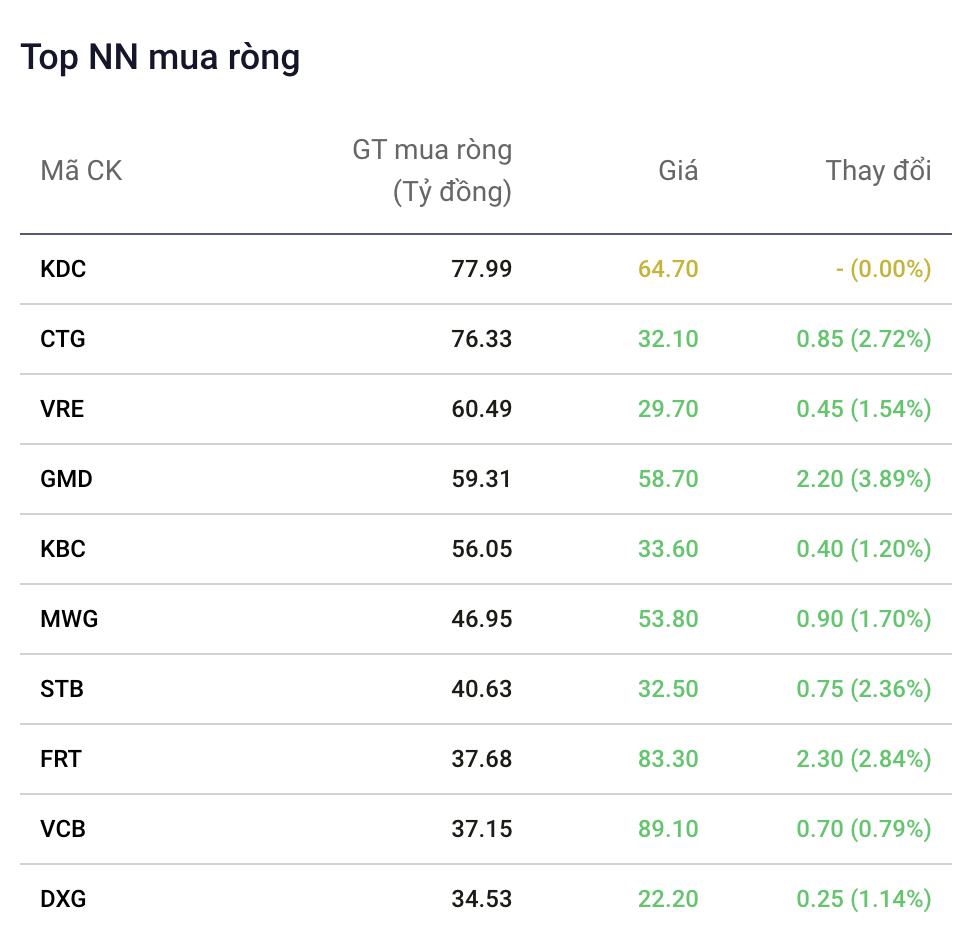Screen dimensions: 962x940
Task: Sort by Giá column header
Action: click(x=678, y=171)
